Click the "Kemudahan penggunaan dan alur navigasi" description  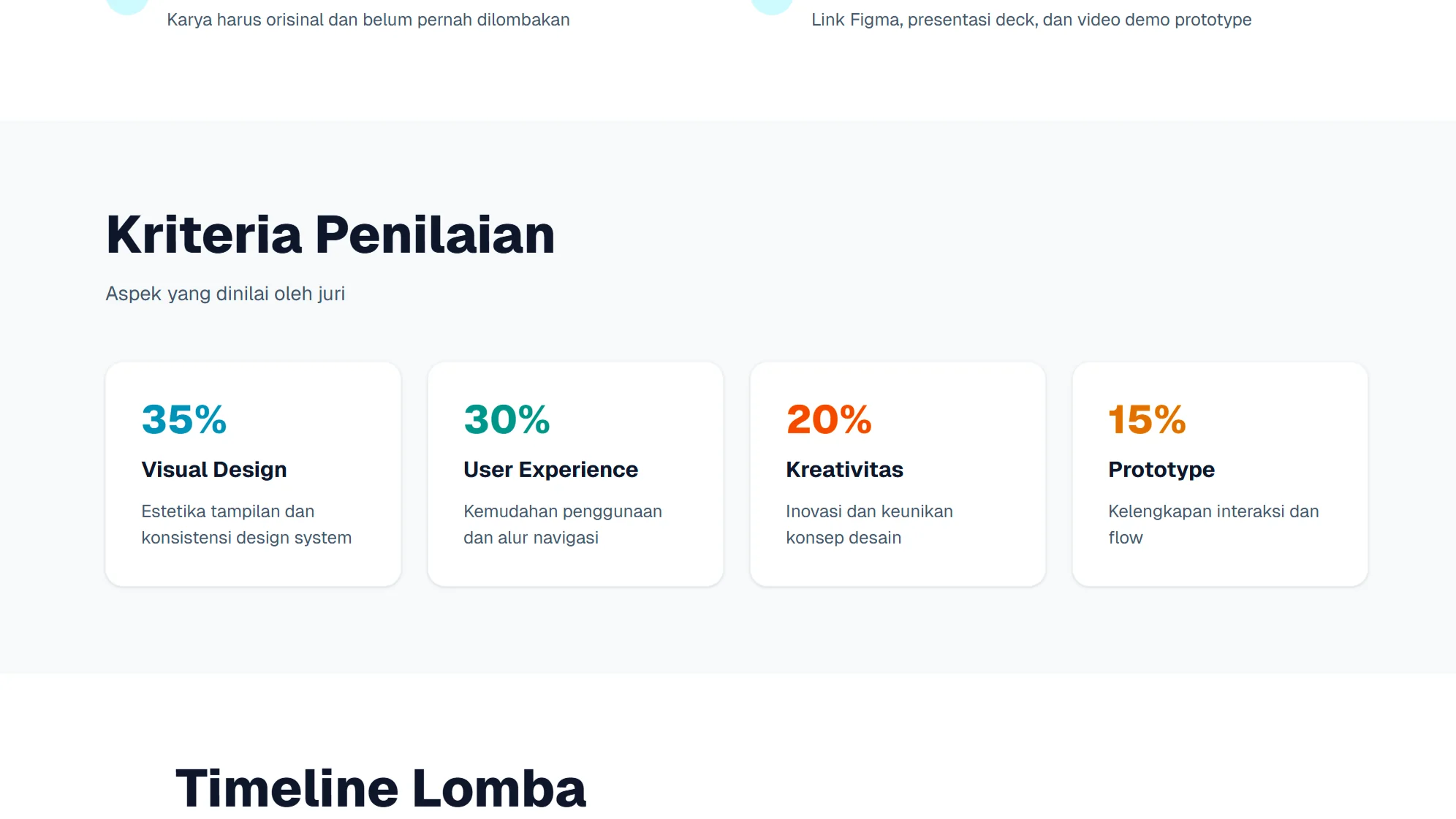[x=562, y=525]
